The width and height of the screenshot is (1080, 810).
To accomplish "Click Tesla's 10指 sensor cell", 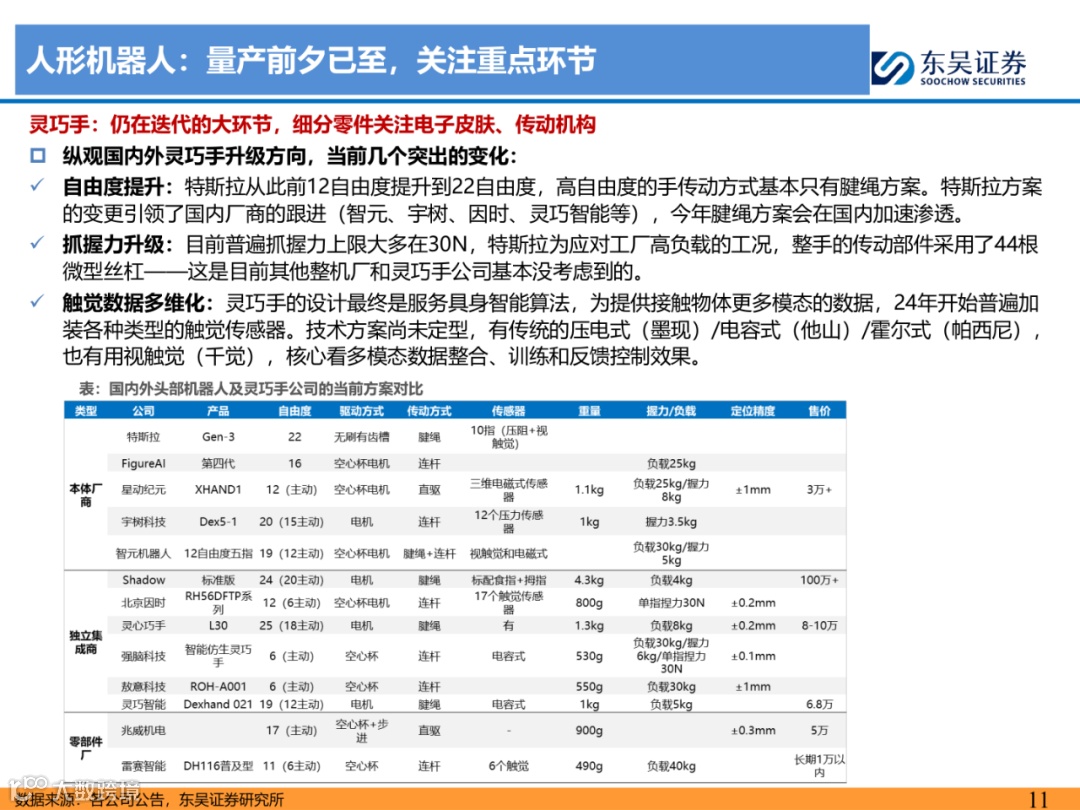I will (x=508, y=437).
